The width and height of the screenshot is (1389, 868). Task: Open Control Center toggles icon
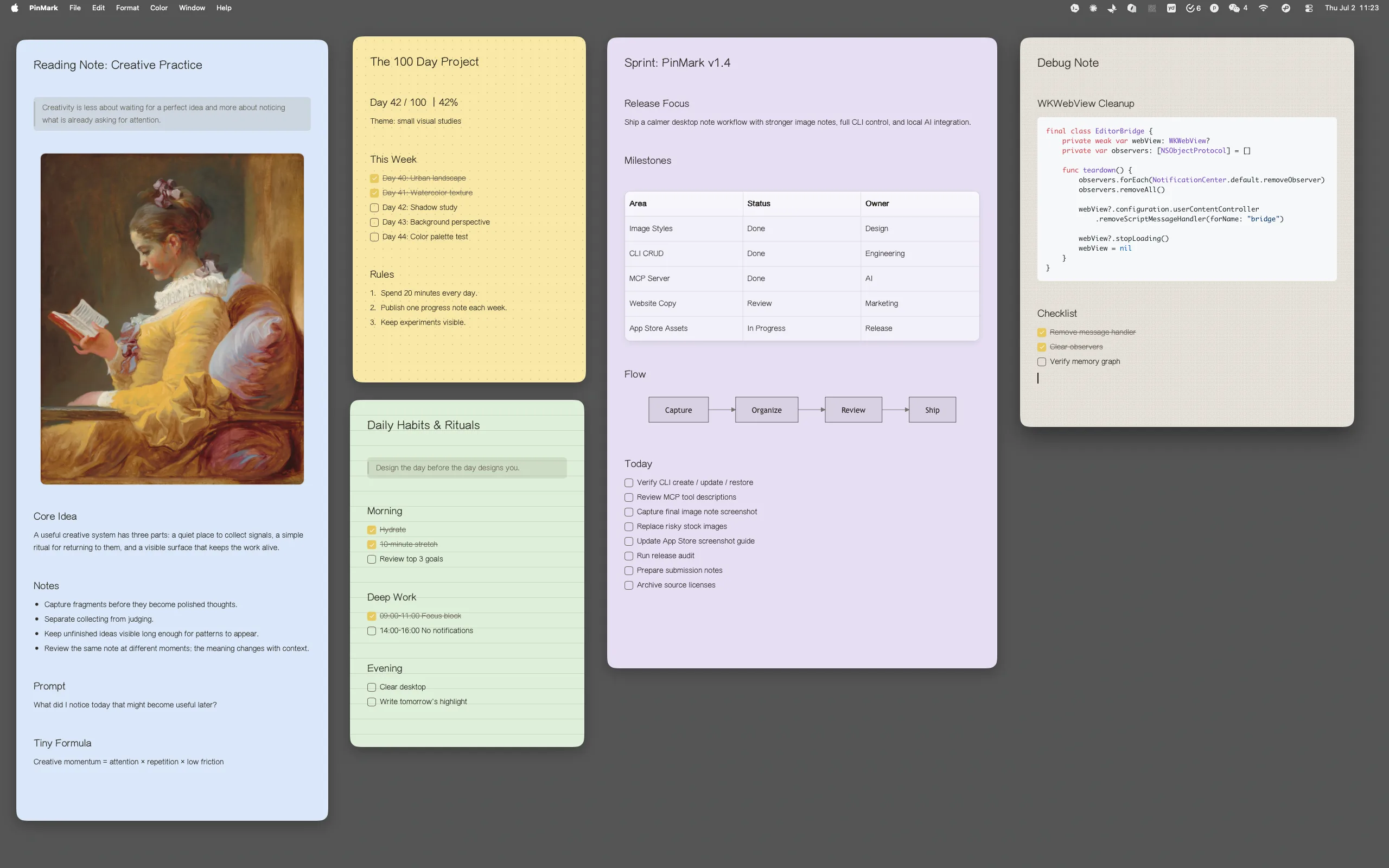click(x=1309, y=8)
